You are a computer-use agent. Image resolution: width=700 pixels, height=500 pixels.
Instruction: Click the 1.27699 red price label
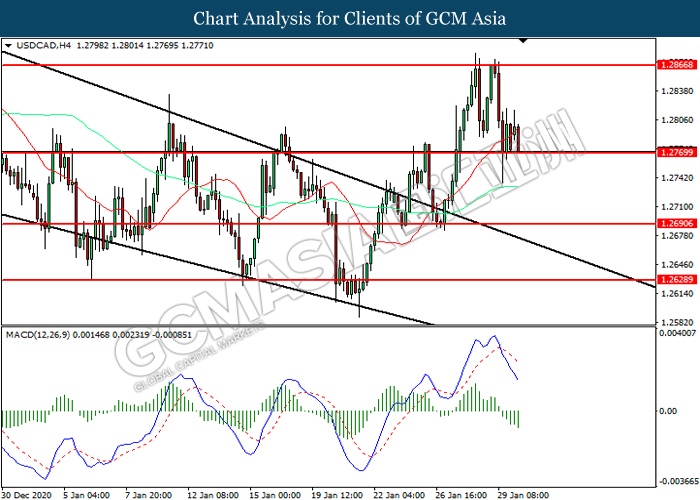[x=676, y=153]
